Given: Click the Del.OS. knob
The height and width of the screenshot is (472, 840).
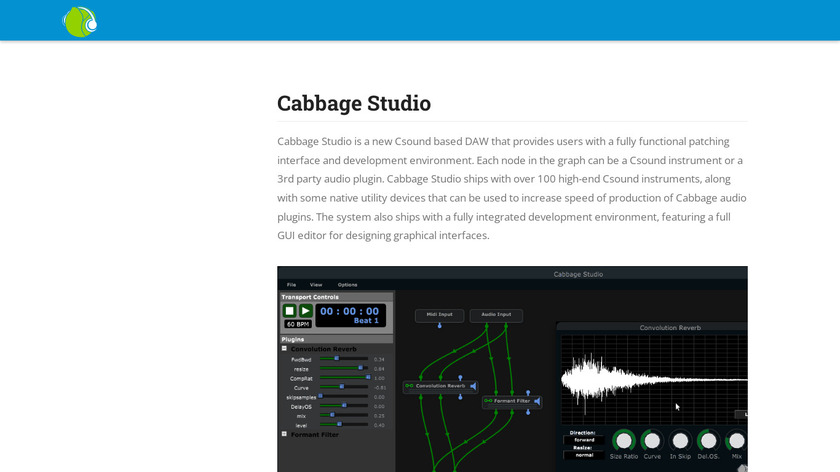Looking at the screenshot, I should coord(708,441).
